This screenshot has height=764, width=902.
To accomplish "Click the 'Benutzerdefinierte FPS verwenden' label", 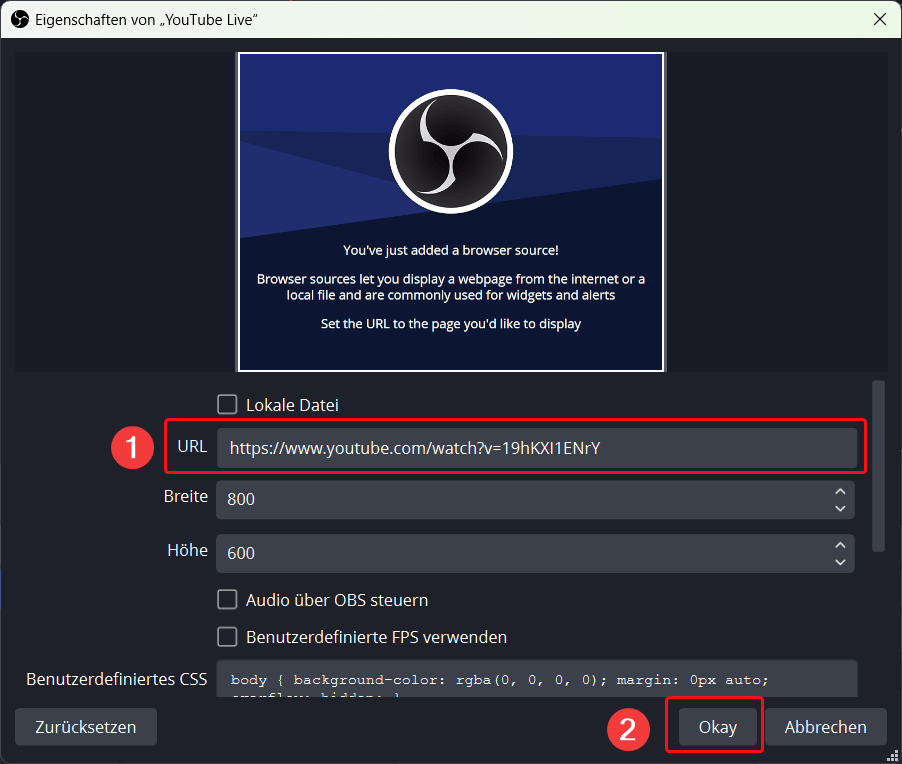I will pos(376,637).
